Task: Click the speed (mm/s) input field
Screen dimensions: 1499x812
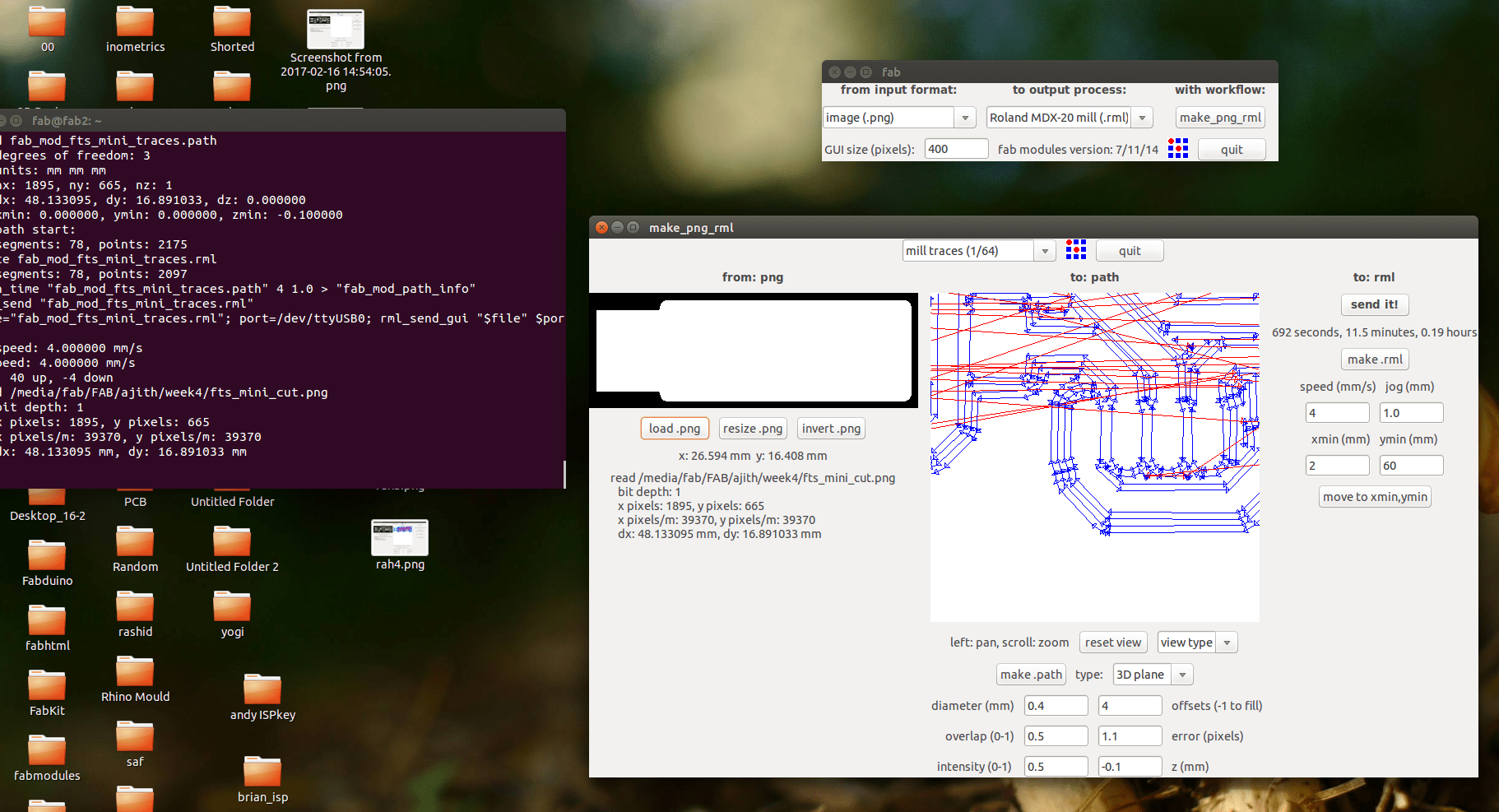Action: [x=1337, y=413]
